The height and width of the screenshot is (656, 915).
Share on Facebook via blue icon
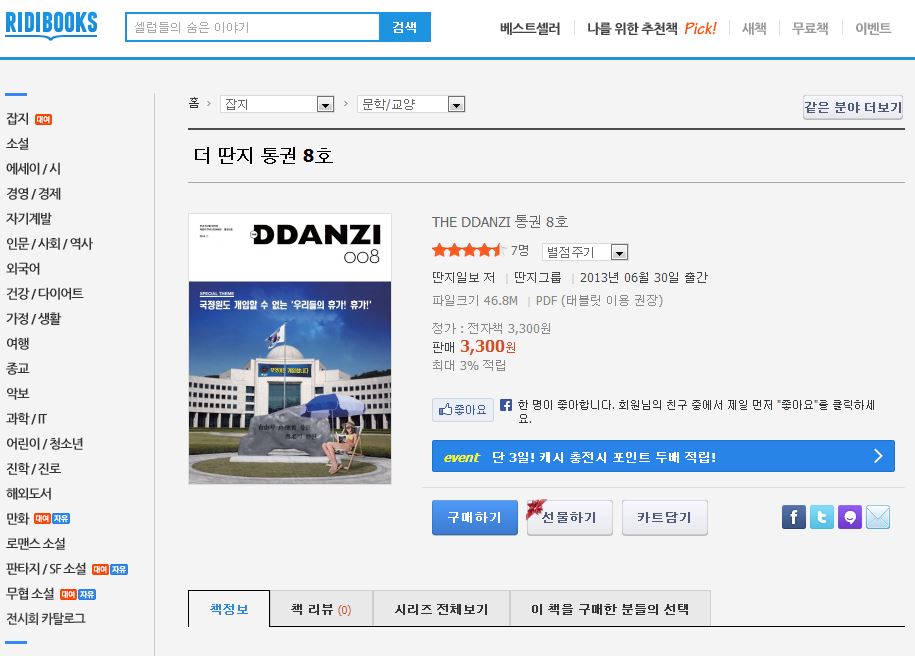794,517
